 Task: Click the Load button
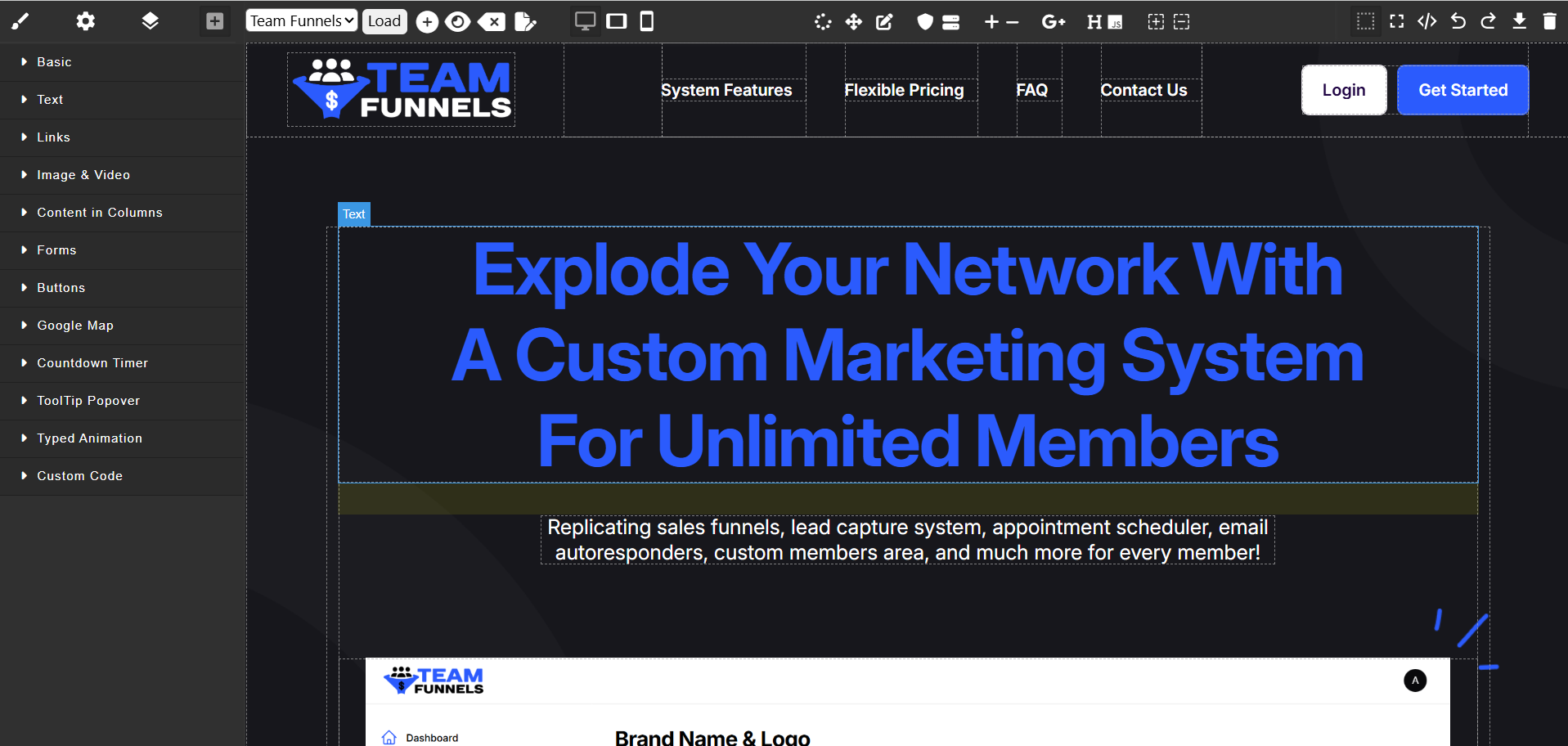[384, 21]
